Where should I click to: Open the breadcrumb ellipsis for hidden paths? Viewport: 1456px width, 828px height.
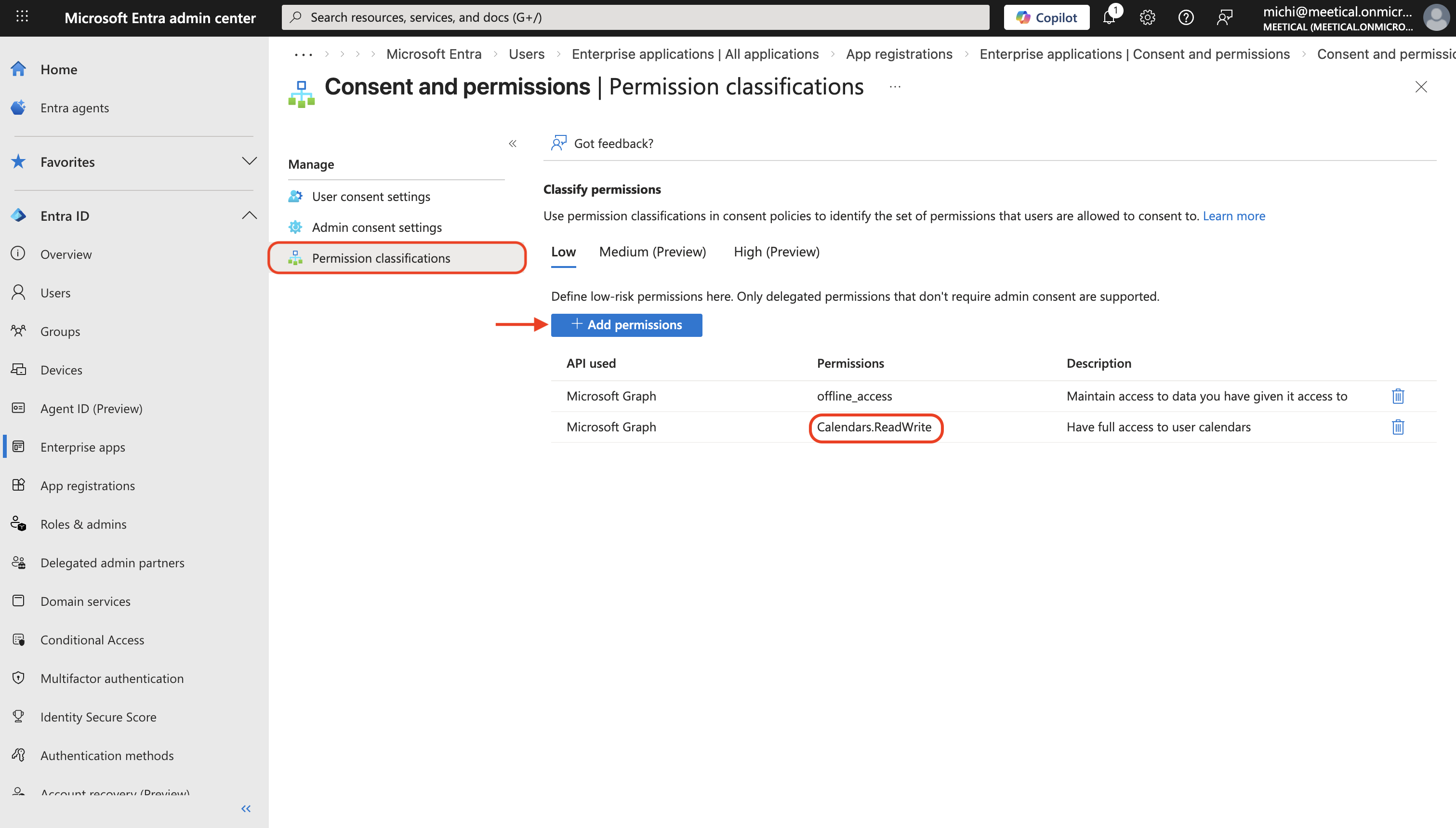tap(303, 54)
